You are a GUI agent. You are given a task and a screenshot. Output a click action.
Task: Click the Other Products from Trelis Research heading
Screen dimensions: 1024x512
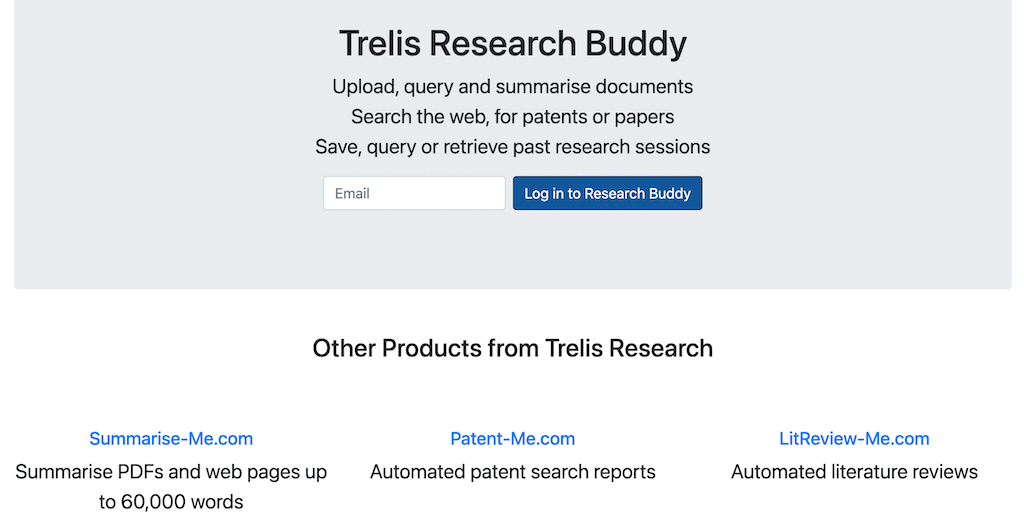coord(512,348)
